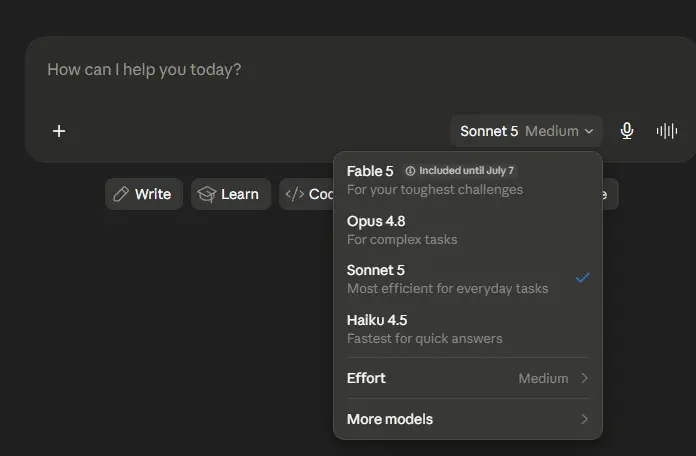This screenshot has width=696, height=456.
Task: Pick Haiku 4.5 for quick answers
Action: (x=467, y=329)
